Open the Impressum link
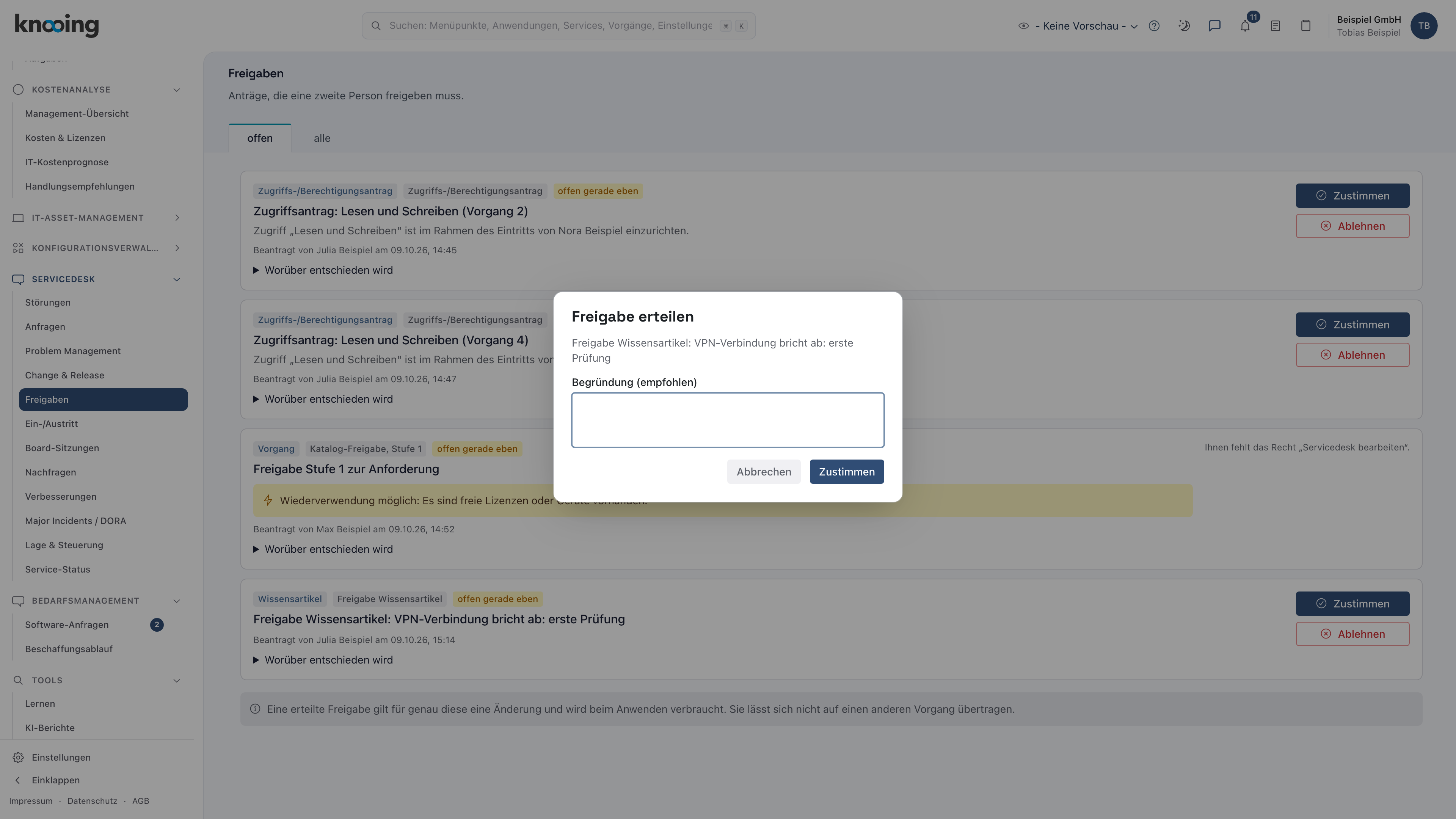This screenshot has width=1456, height=819. pos(30,801)
